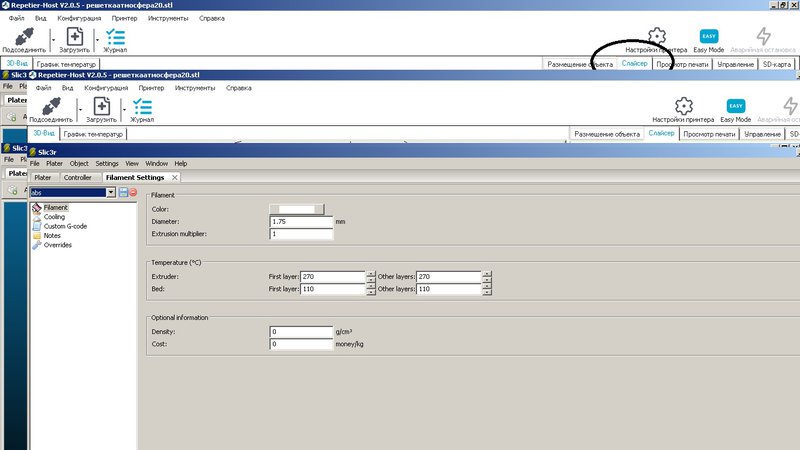The height and width of the screenshot is (450, 800).
Task: Expand the abs filament preset dropdown
Action: coord(111,192)
